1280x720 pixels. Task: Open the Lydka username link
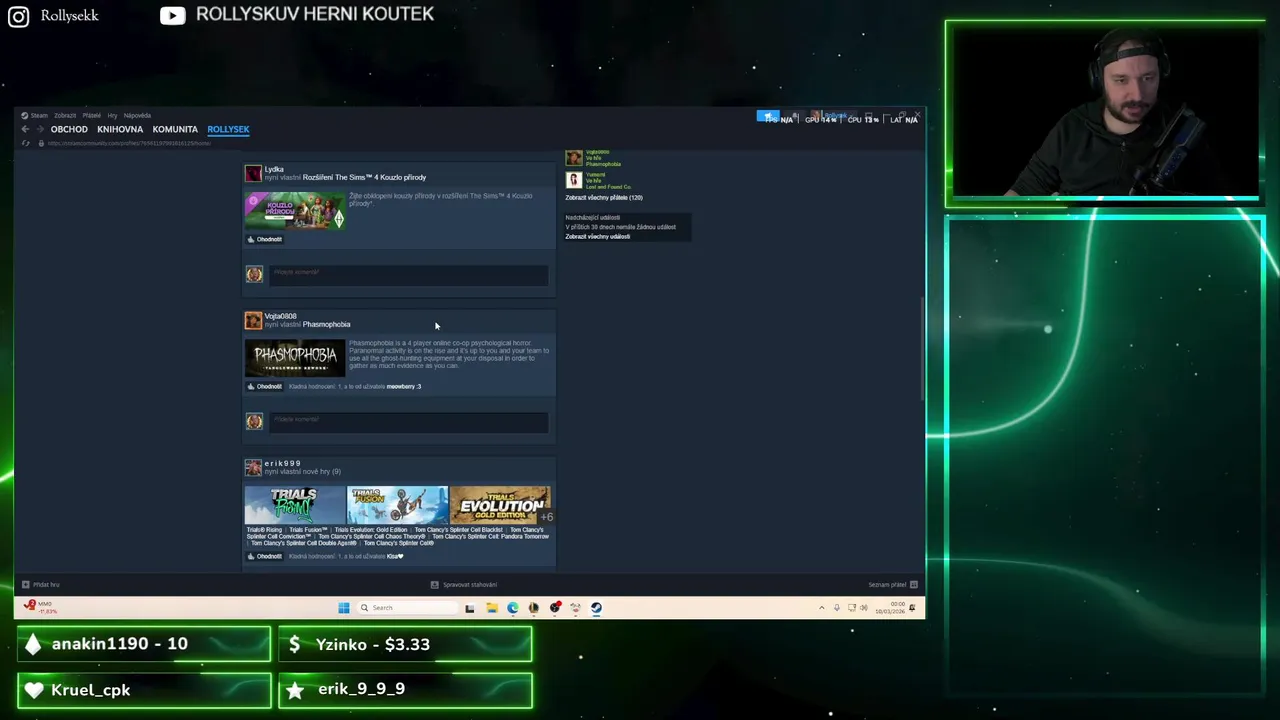tap(274, 169)
